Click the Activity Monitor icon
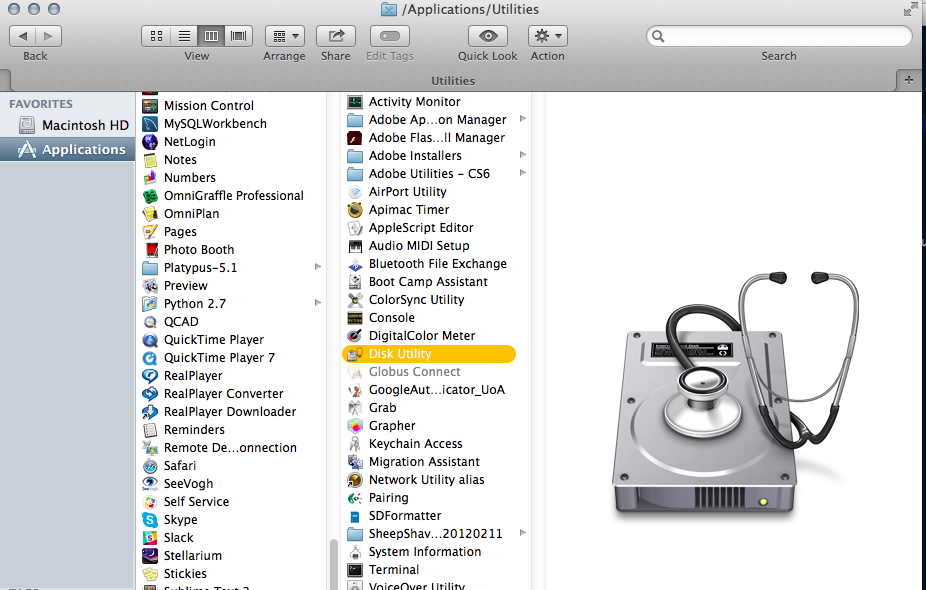This screenshot has width=926, height=590. (355, 102)
